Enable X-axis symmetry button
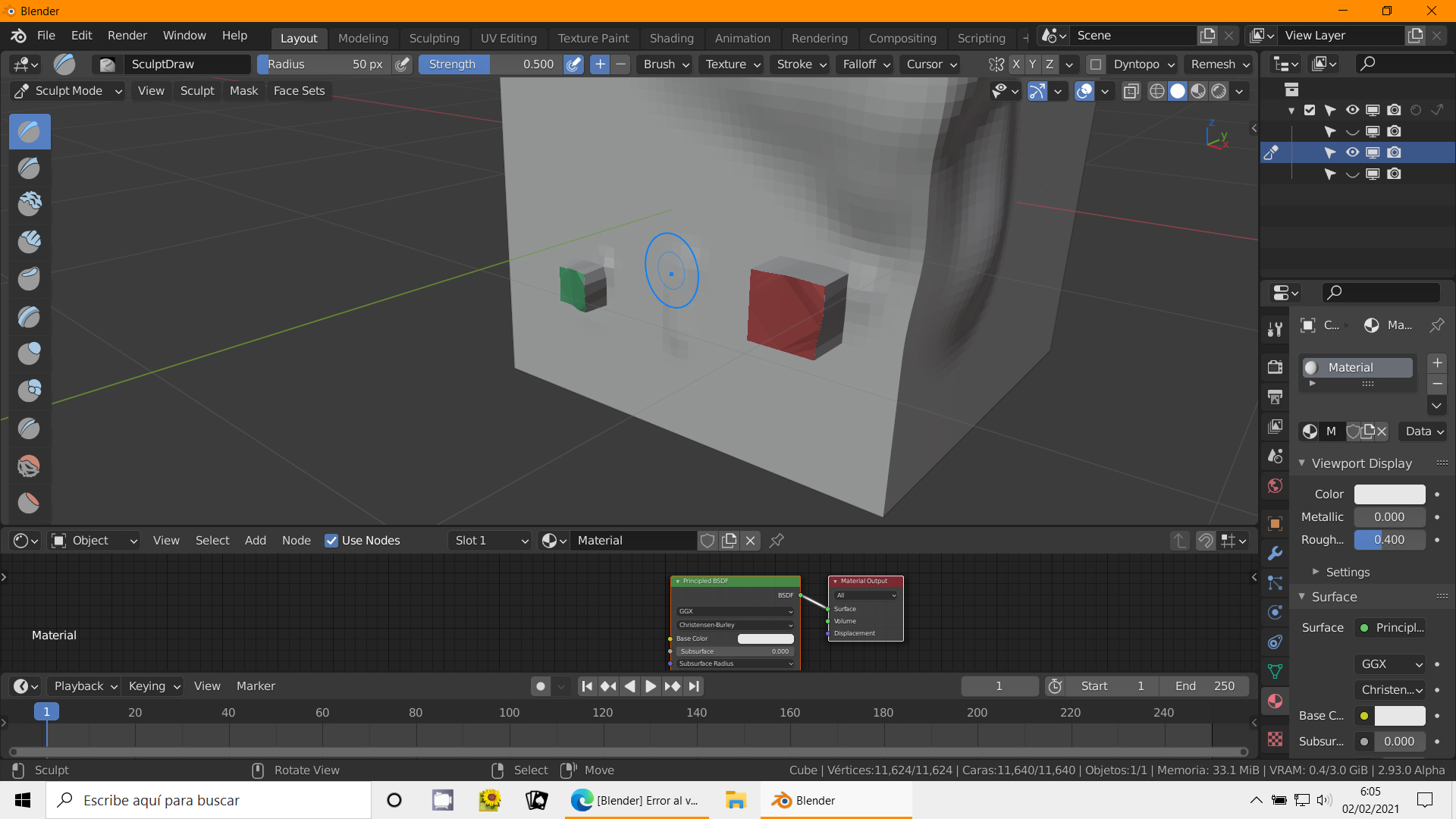 tap(1016, 64)
